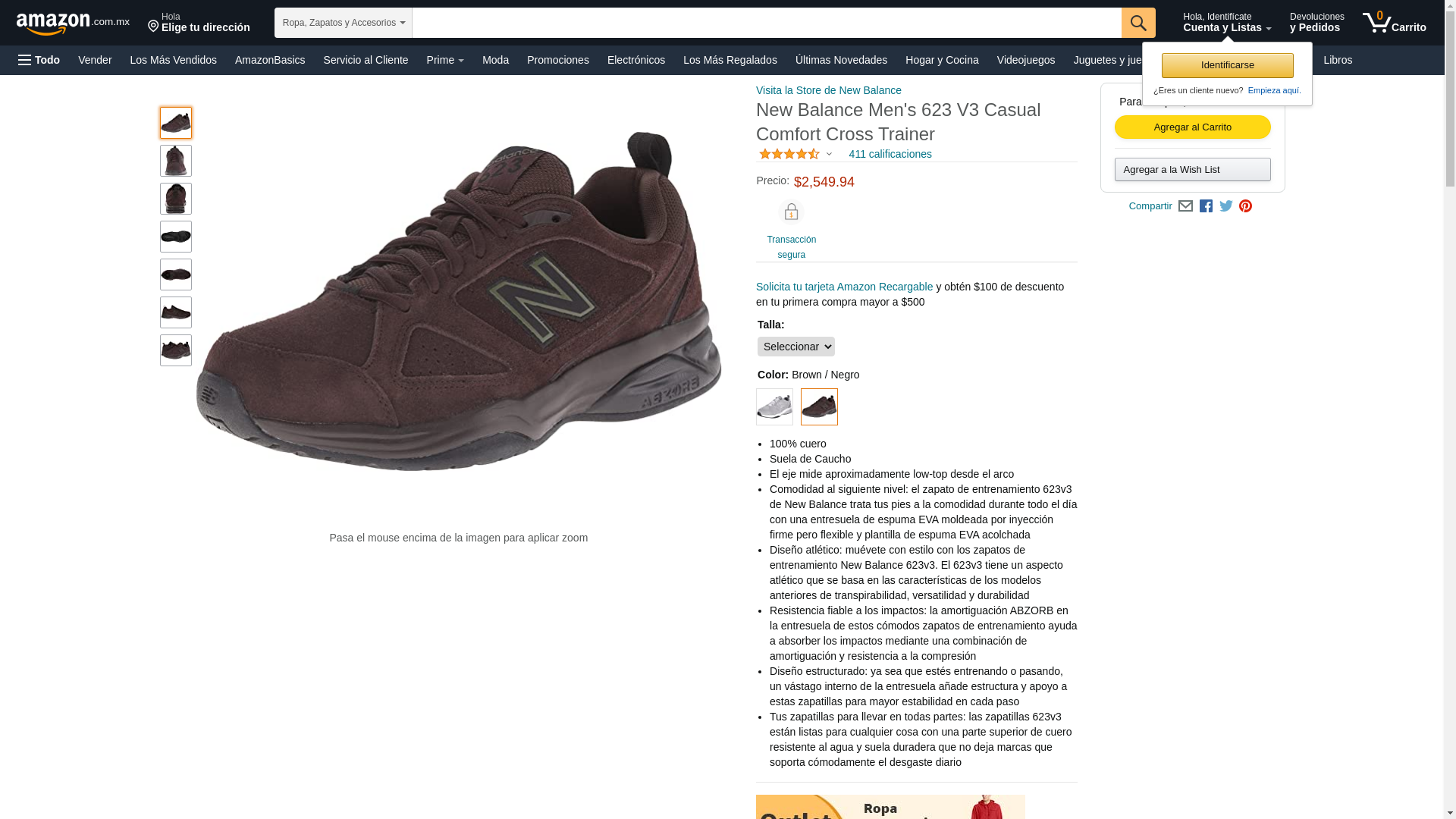
Task: Open the 411 calificaciones link
Action: 890,154
